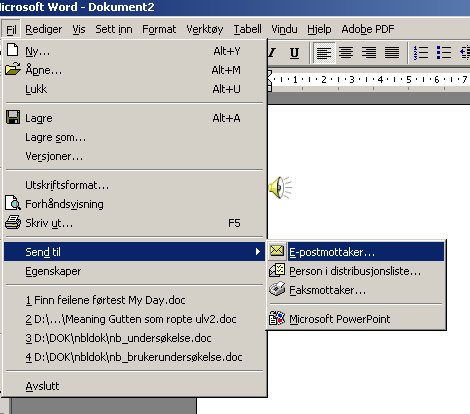470x414 pixels.
Task: Click the horizontal ruler at mark 3
Action: pos(352,80)
